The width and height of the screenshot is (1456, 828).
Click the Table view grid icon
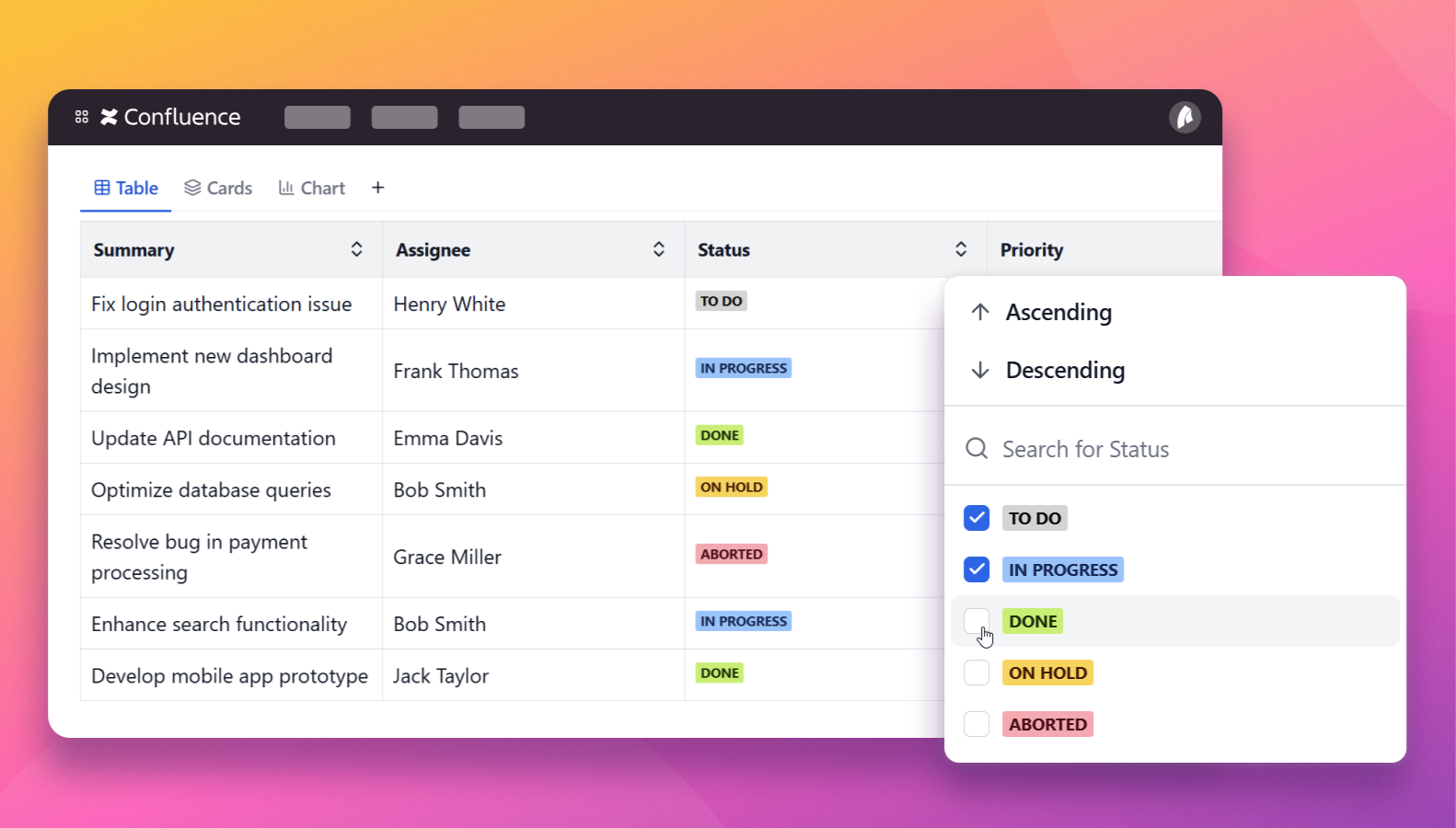coord(102,188)
